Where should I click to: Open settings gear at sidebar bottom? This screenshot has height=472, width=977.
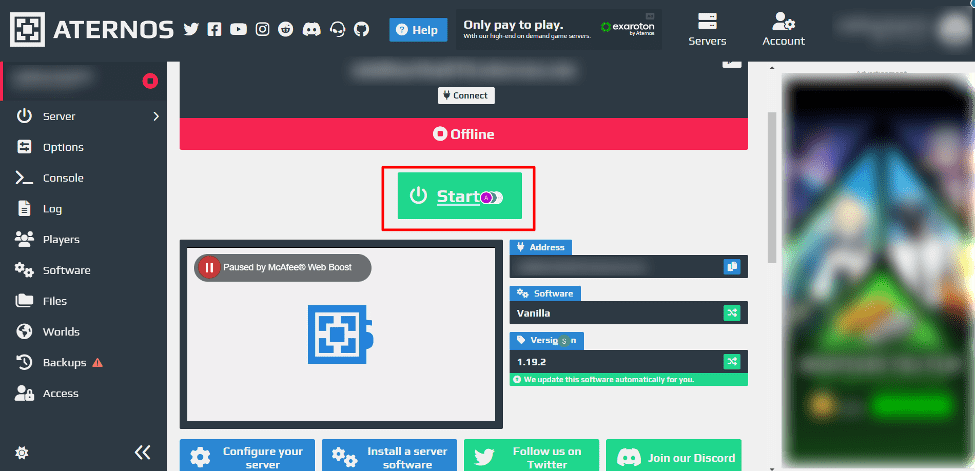(22, 453)
